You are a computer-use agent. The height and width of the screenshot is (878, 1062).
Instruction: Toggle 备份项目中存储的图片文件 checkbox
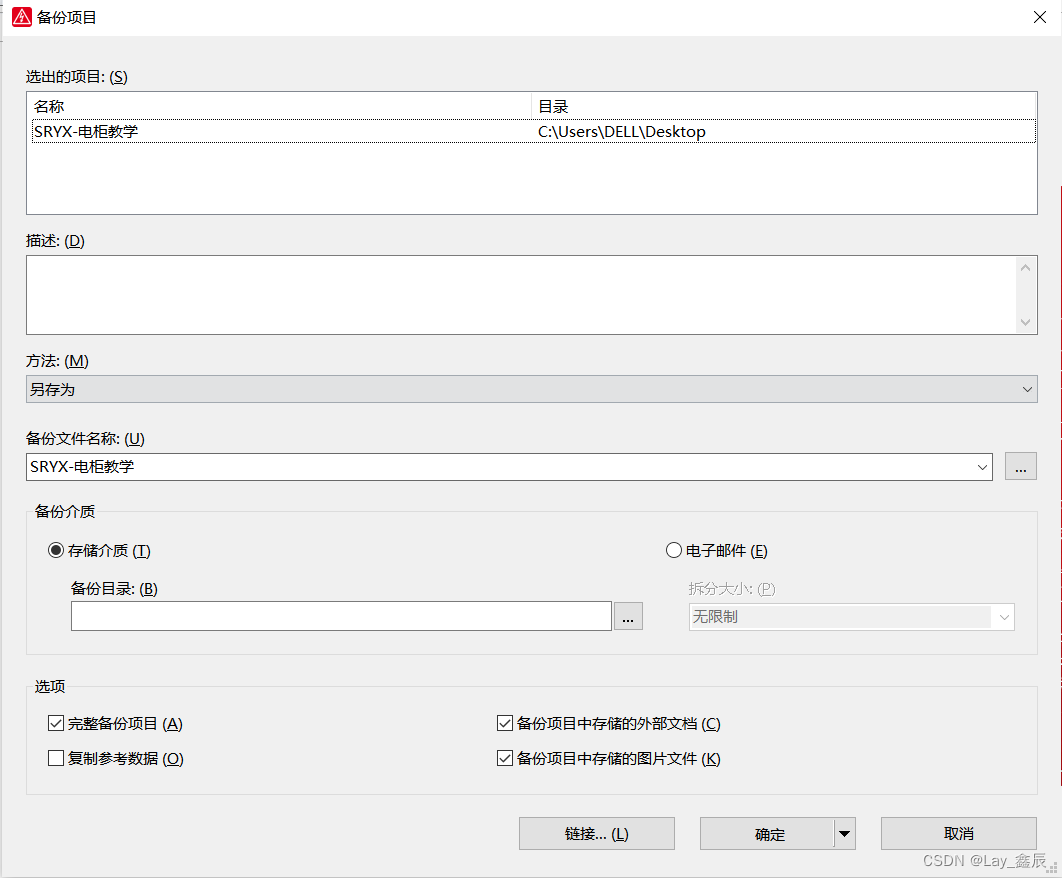point(505,759)
